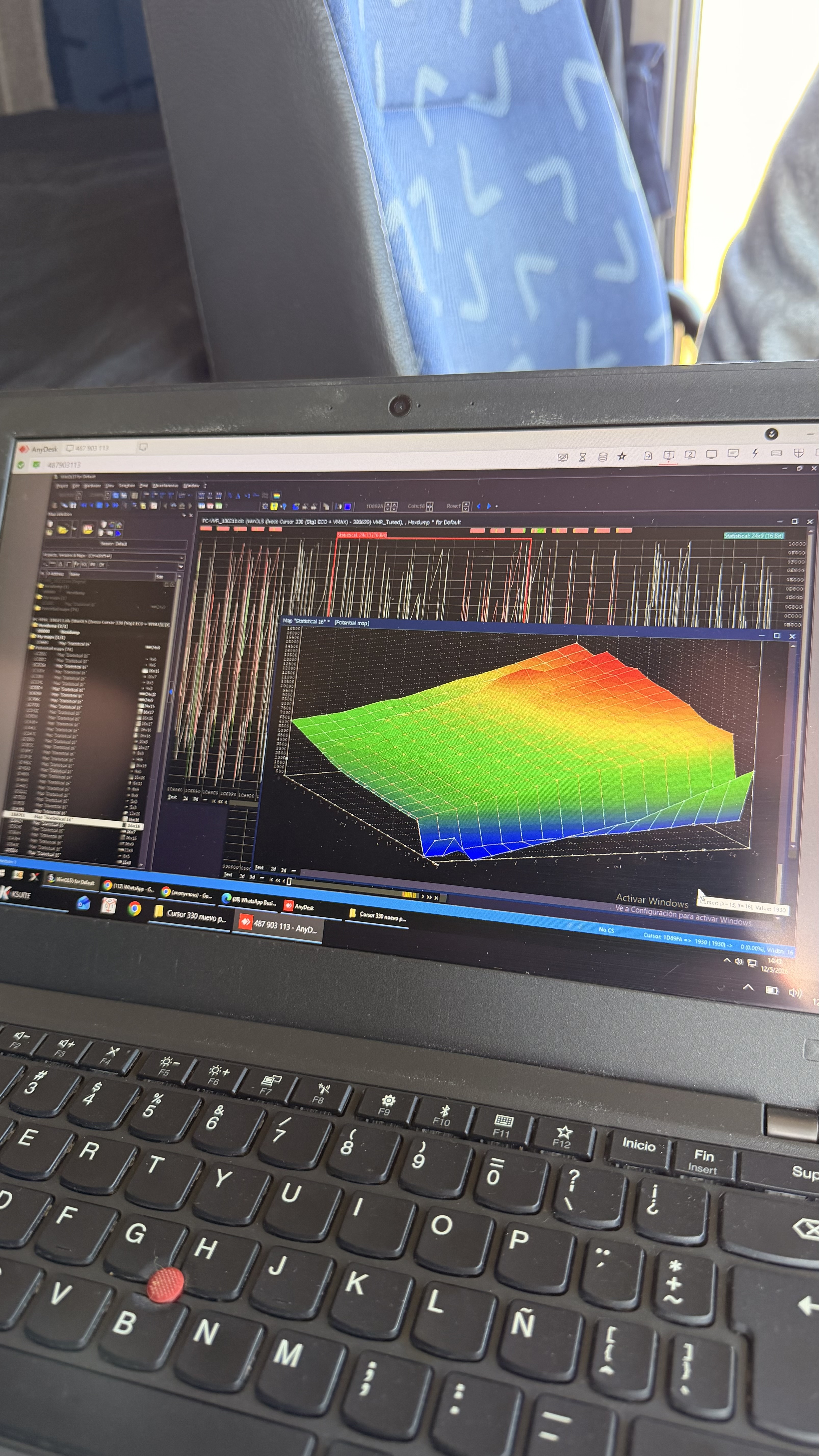Click the AnyDesk monitor display icon
The image size is (819, 1456).
click(x=712, y=454)
